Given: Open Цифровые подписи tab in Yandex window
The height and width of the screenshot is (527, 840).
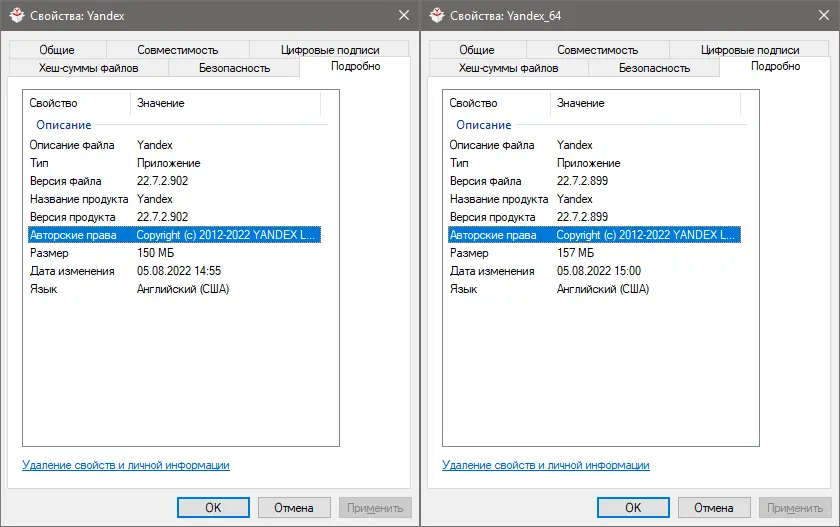Looking at the screenshot, I should tap(328, 50).
